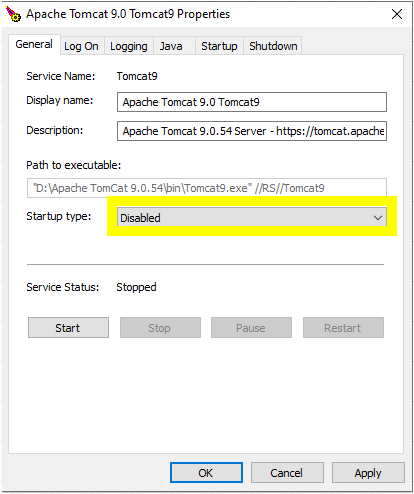
Task: Click the Tomcat feather icon in title bar
Action: (x=13, y=14)
